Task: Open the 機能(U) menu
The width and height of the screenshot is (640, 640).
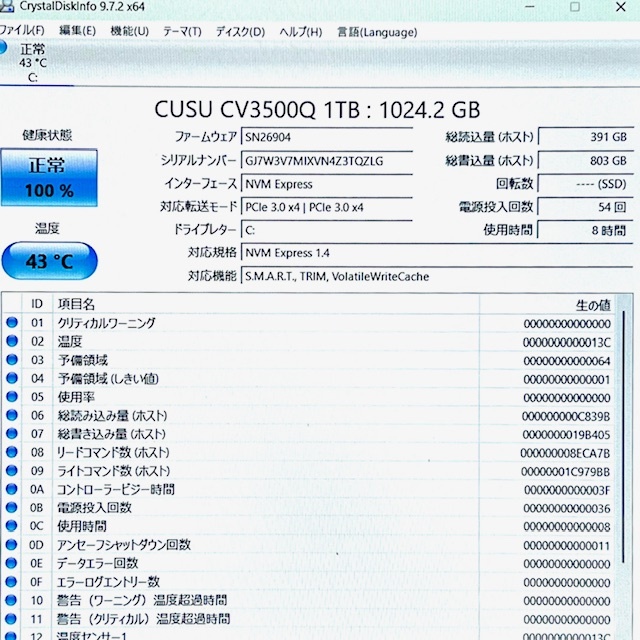Action: (129, 31)
